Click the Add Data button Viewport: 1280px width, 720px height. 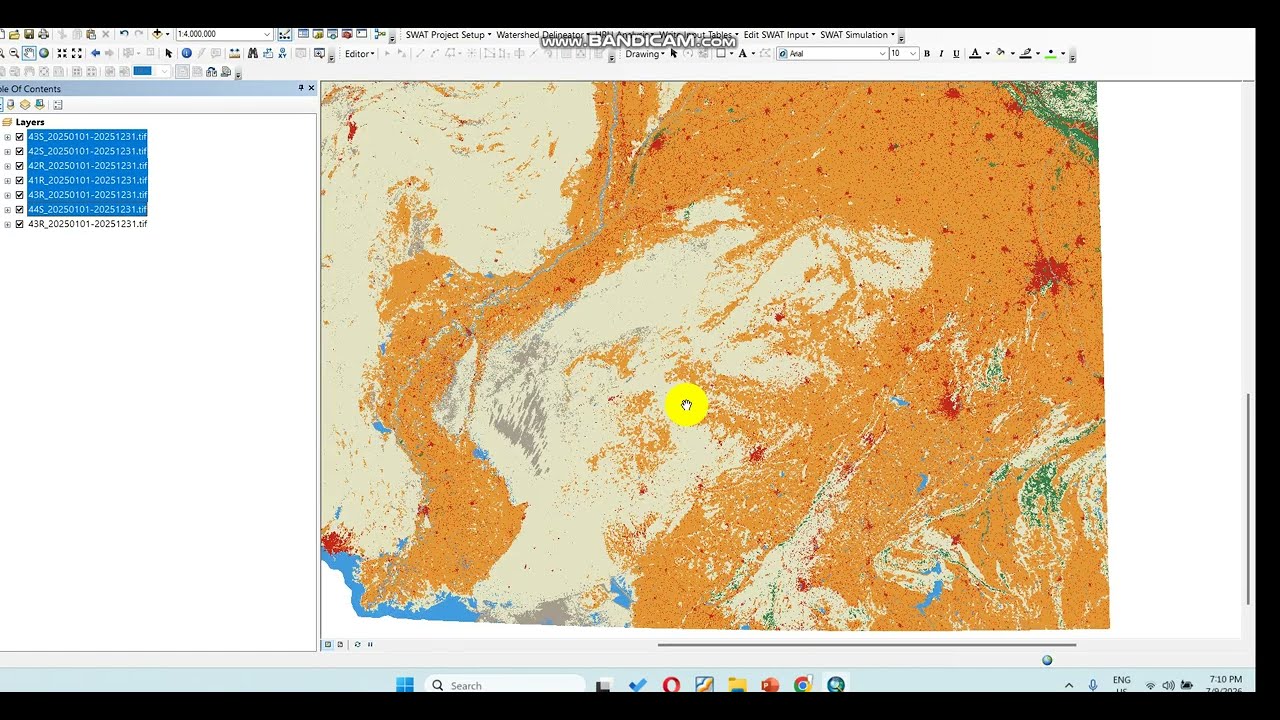pos(157,34)
